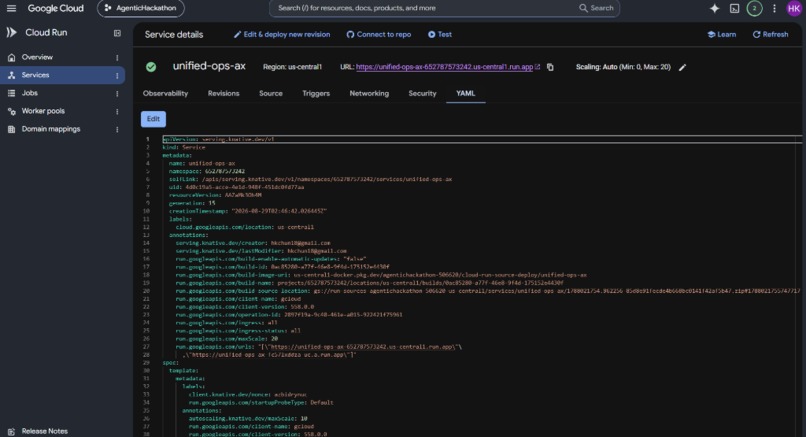Click the build-image-uri annotation line
The height and width of the screenshot is (437, 806).
381,275
